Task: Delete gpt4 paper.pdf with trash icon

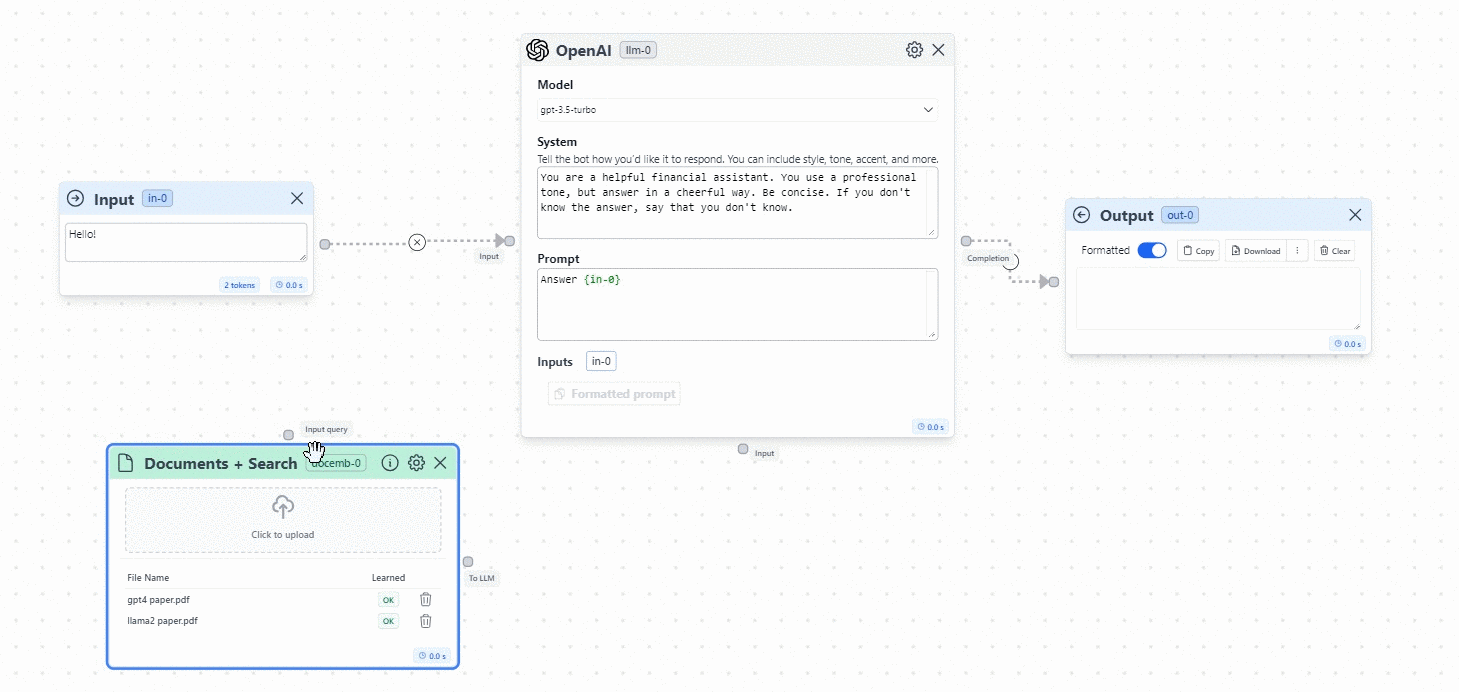Action: (x=425, y=599)
